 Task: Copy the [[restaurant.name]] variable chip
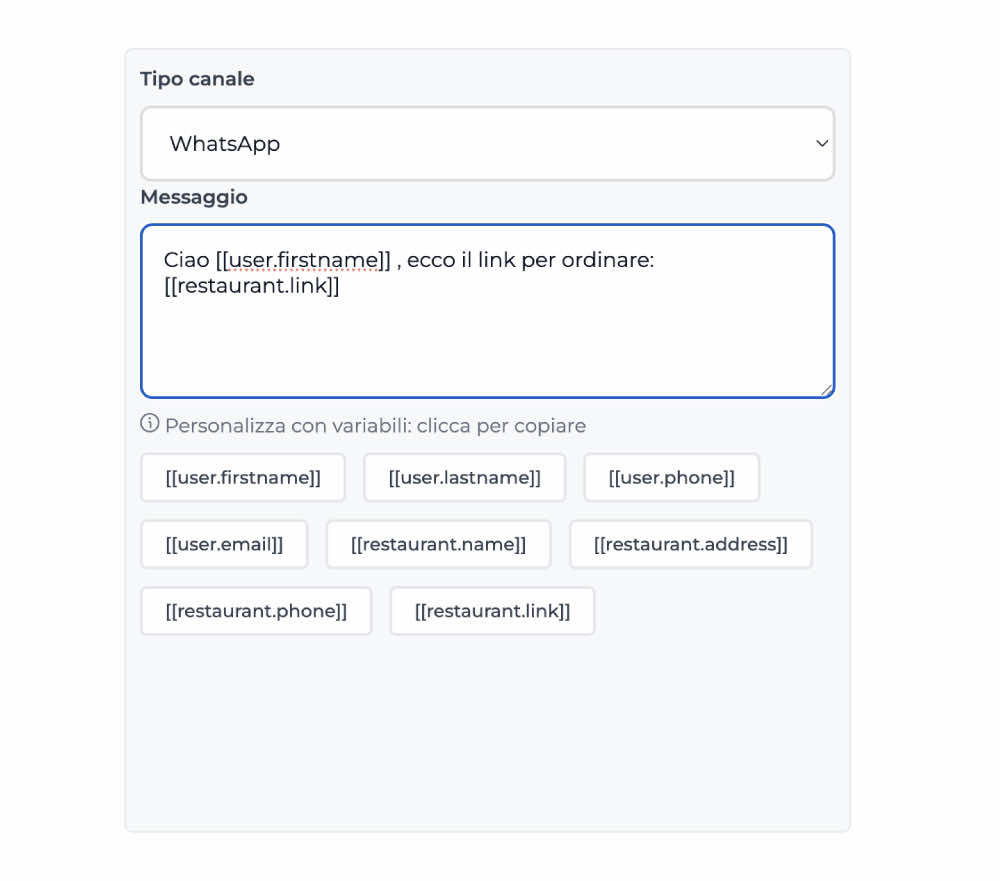coord(438,544)
